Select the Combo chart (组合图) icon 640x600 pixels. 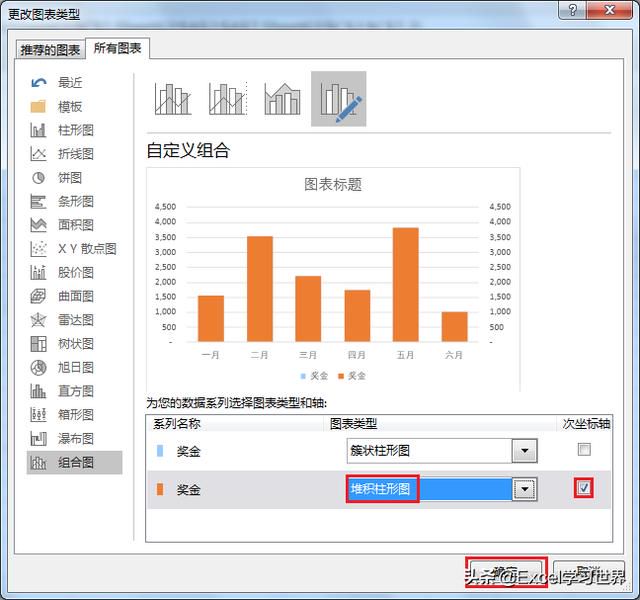click(38, 462)
